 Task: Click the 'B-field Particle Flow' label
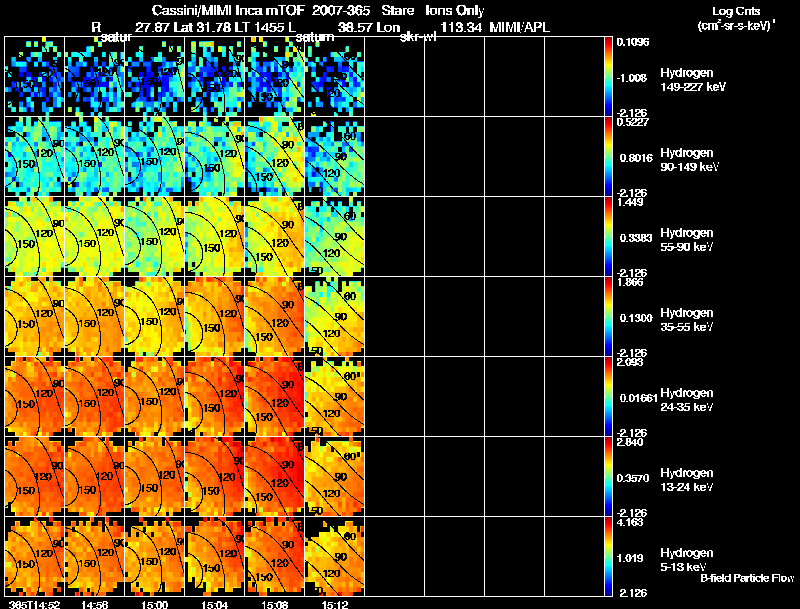pyautogui.click(x=747, y=578)
